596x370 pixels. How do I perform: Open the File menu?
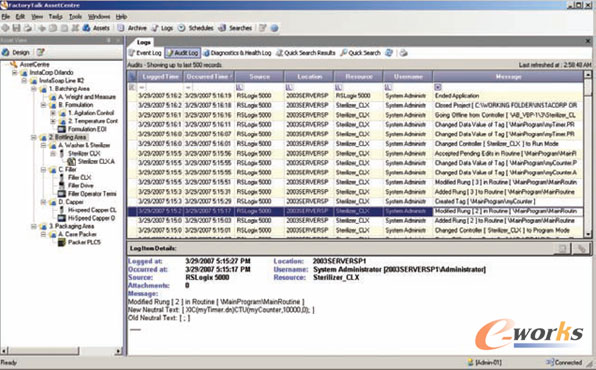[x=5, y=17]
